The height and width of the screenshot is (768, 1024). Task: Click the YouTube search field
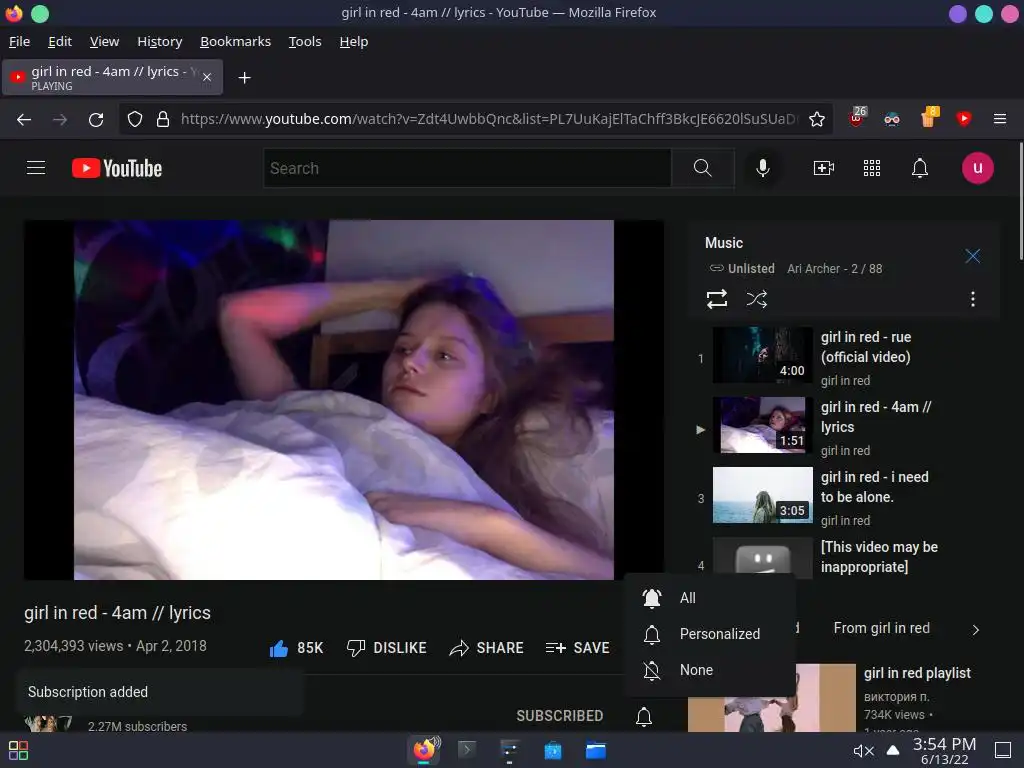point(467,168)
